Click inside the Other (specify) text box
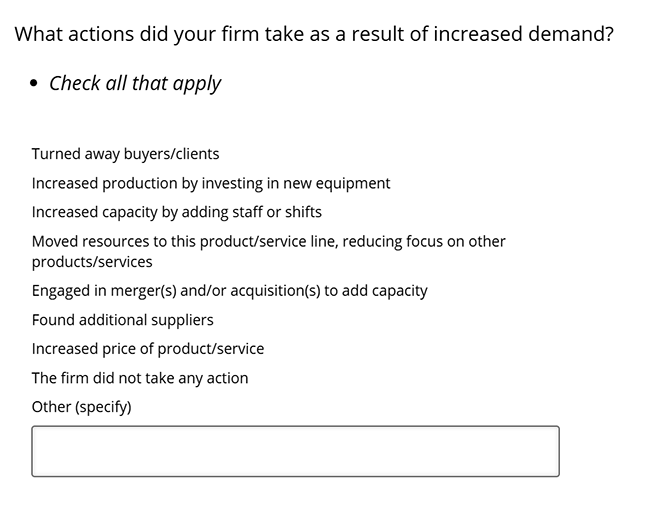Screen dimensions: 650x506 pos(296,451)
